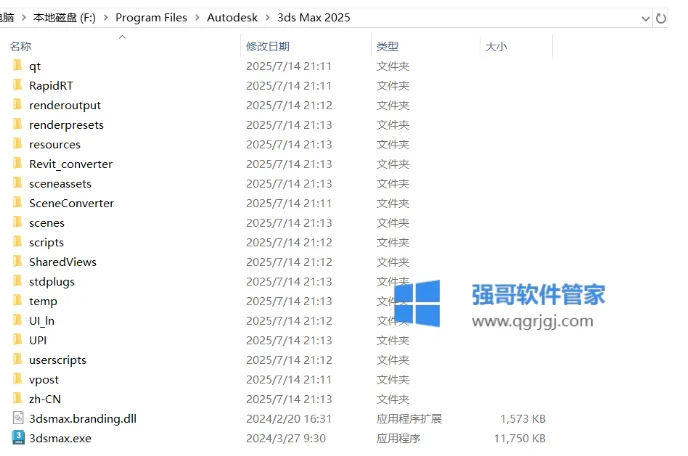Click the temp folder icon

18,300
